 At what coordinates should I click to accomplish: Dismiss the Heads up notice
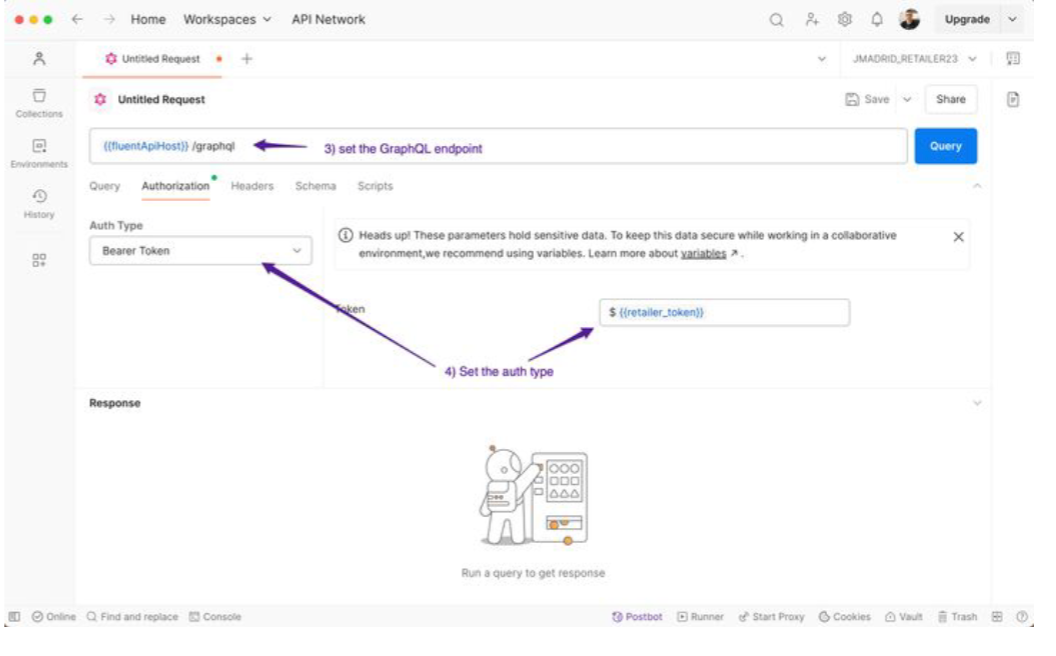(x=958, y=237)
